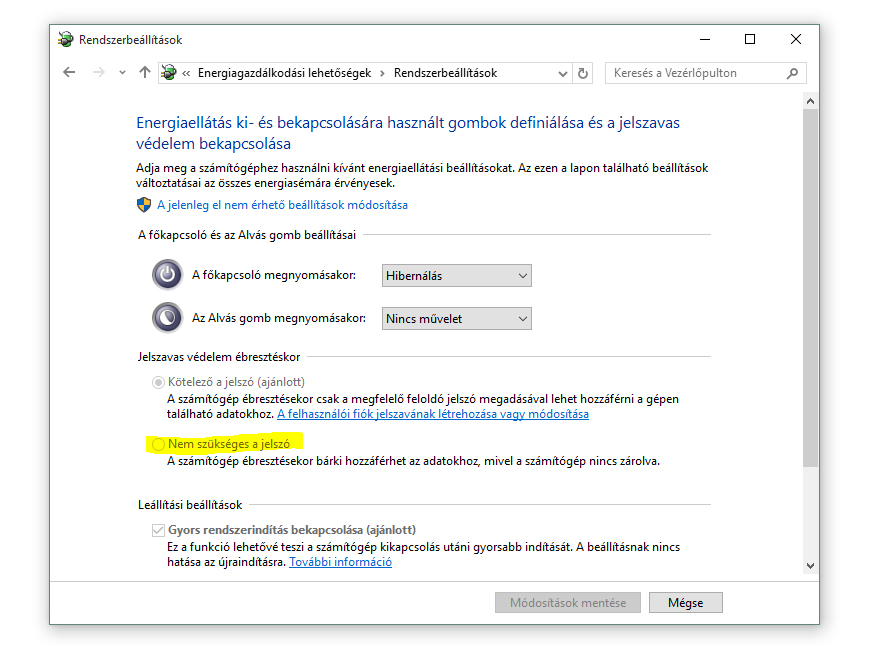870x664 pixels.
Task: Select the Kötelező a jelszó radio button
Action: point(158,382)
